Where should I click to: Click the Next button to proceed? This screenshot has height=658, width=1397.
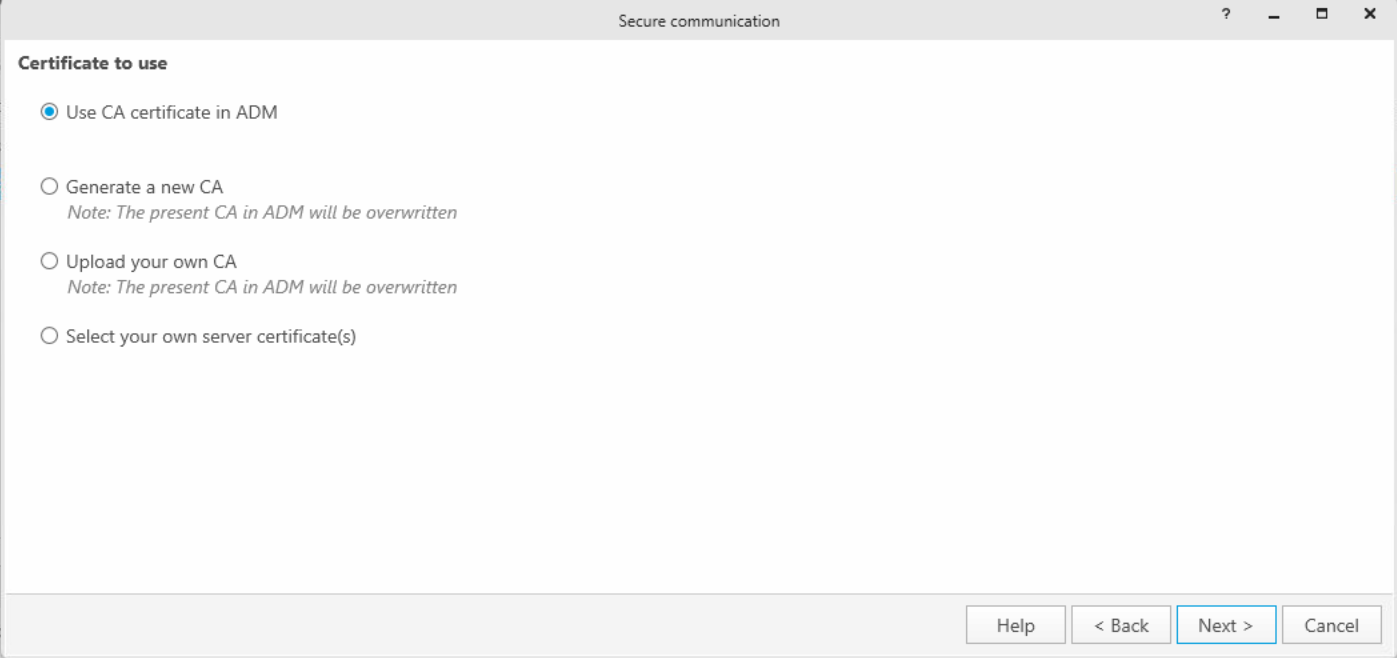click(1226, 624)
